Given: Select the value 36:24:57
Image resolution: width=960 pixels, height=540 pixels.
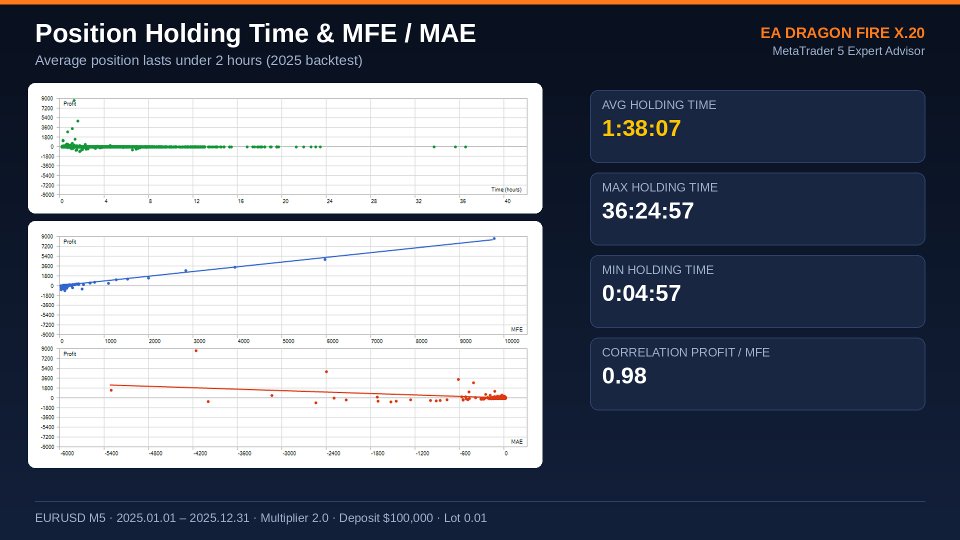Looking at the screenshot, I should 648,211.
